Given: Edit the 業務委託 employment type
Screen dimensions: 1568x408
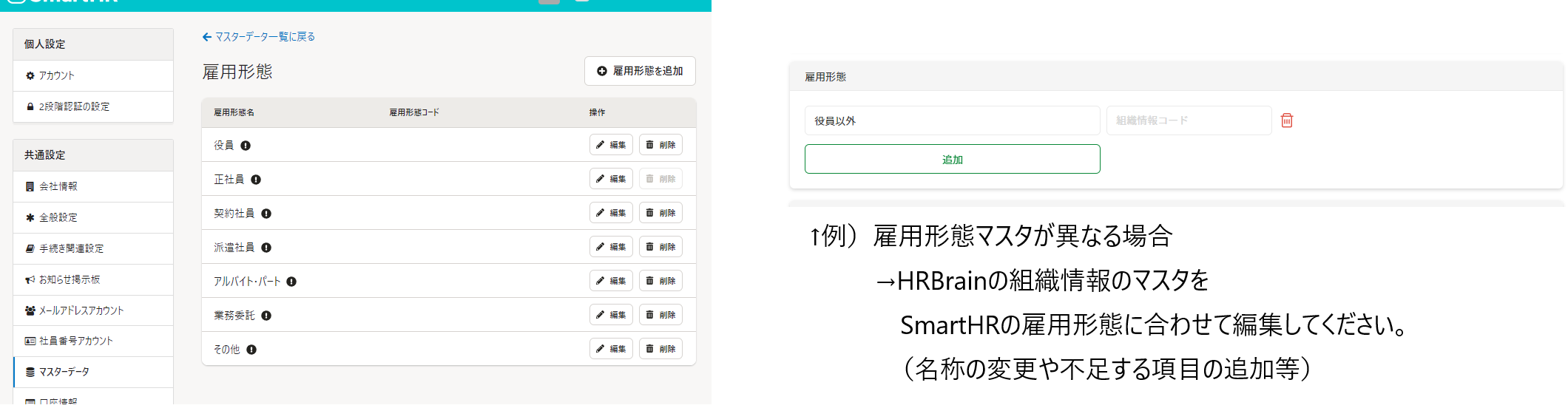Looking at the screenshot, I should click(x=611, y=315).
